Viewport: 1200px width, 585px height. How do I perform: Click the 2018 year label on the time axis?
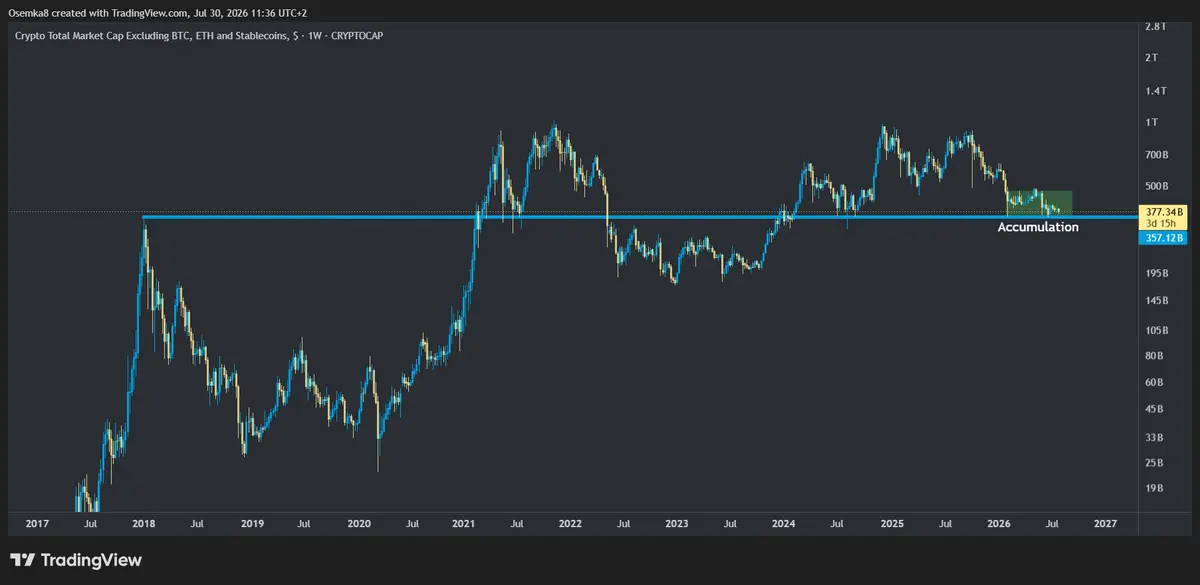[x=143, y=523]
